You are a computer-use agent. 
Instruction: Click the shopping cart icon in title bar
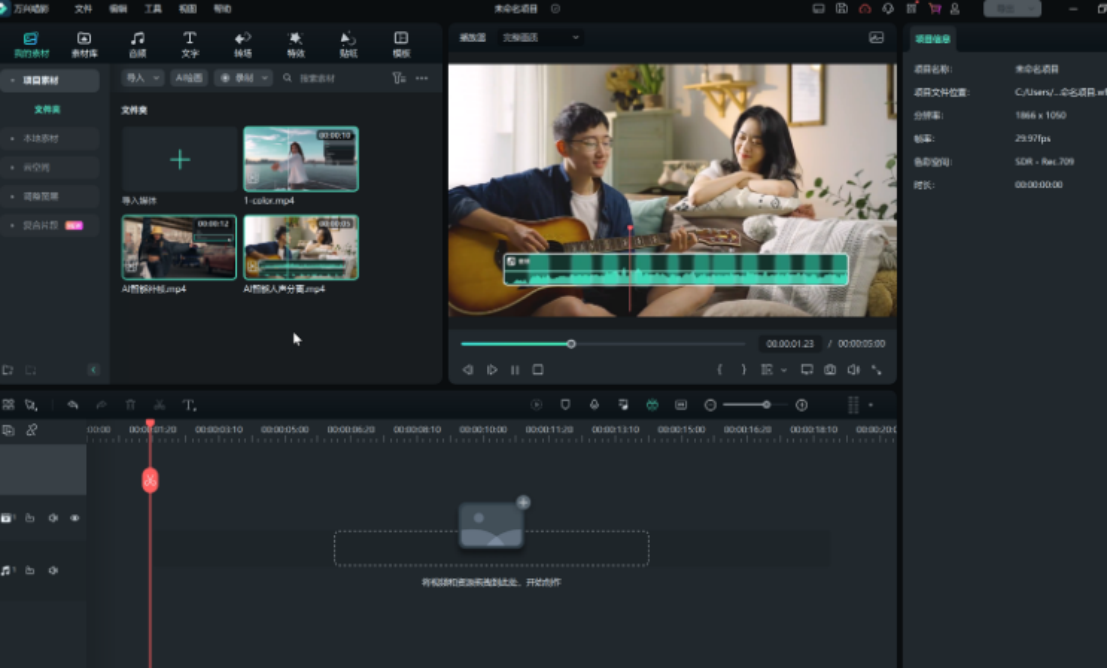pyautogui.click(x=934, y=9)
